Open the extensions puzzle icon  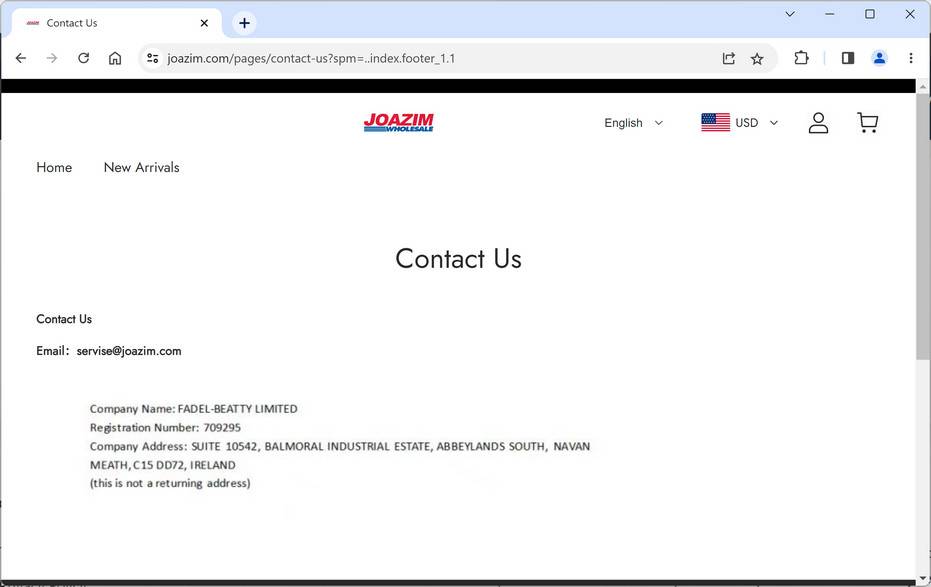[801, 58]
